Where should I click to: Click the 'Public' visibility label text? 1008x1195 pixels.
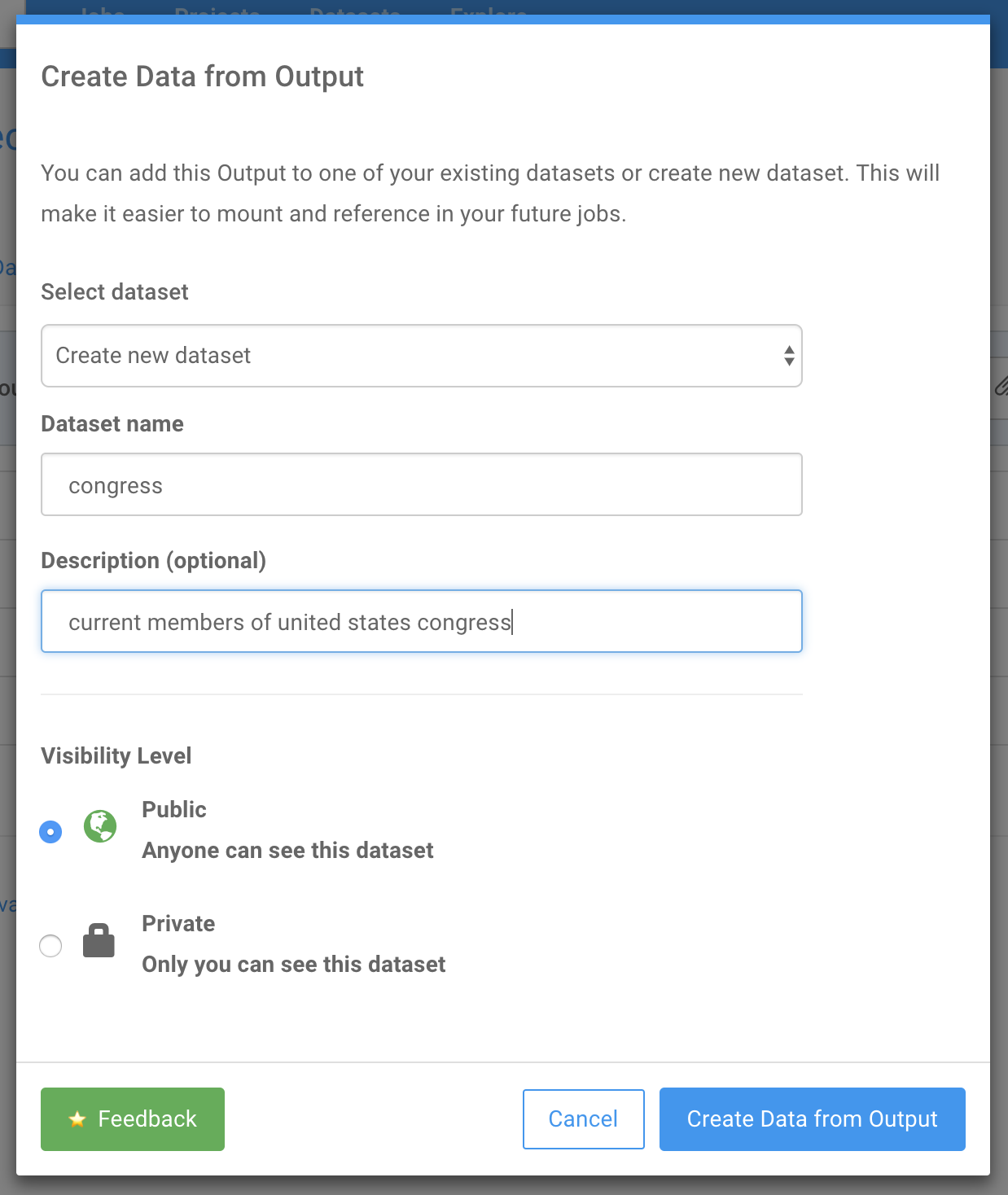174,810
